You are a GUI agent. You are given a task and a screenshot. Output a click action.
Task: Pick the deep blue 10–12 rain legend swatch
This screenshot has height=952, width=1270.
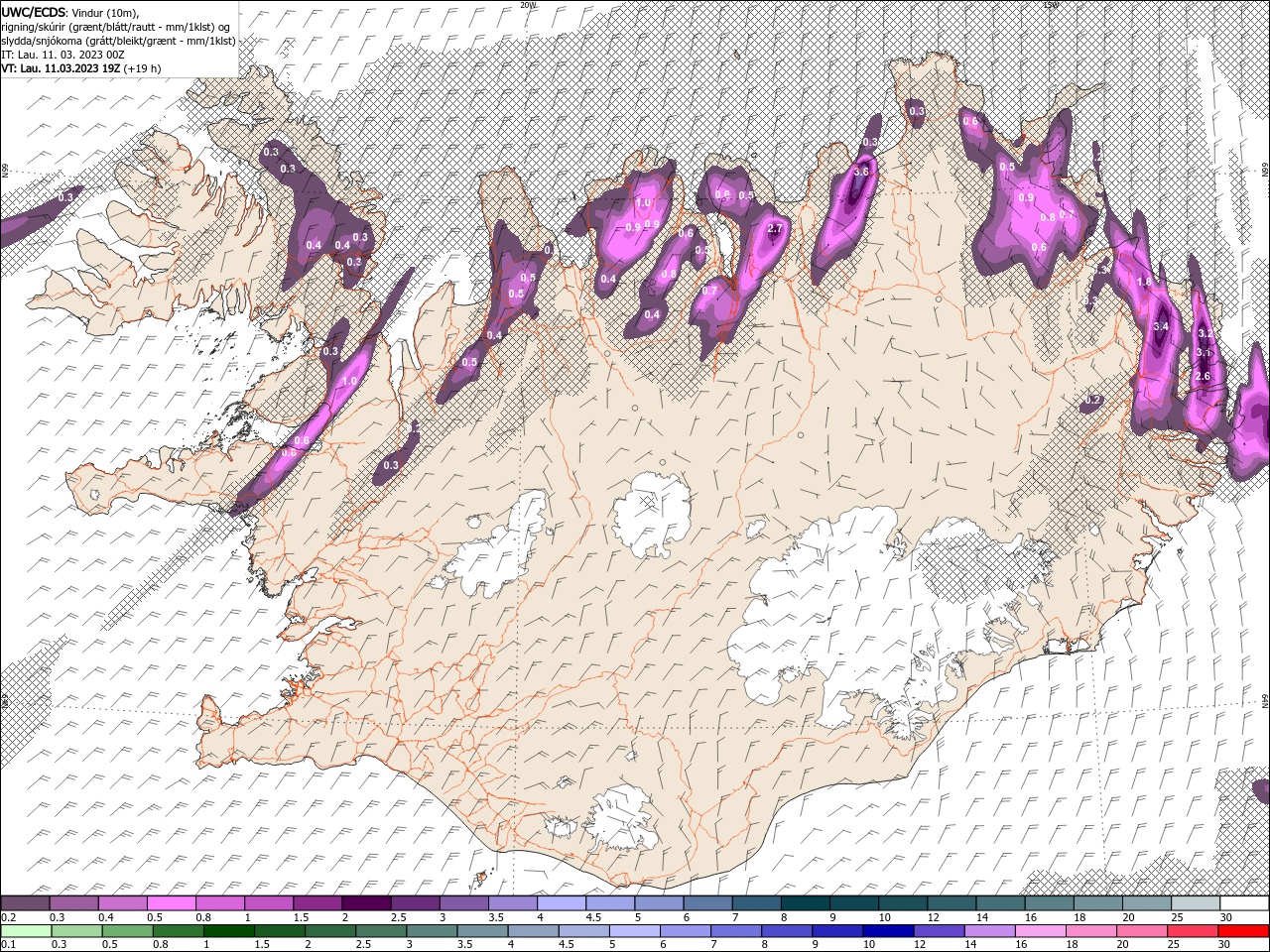[x=888, y=931]
